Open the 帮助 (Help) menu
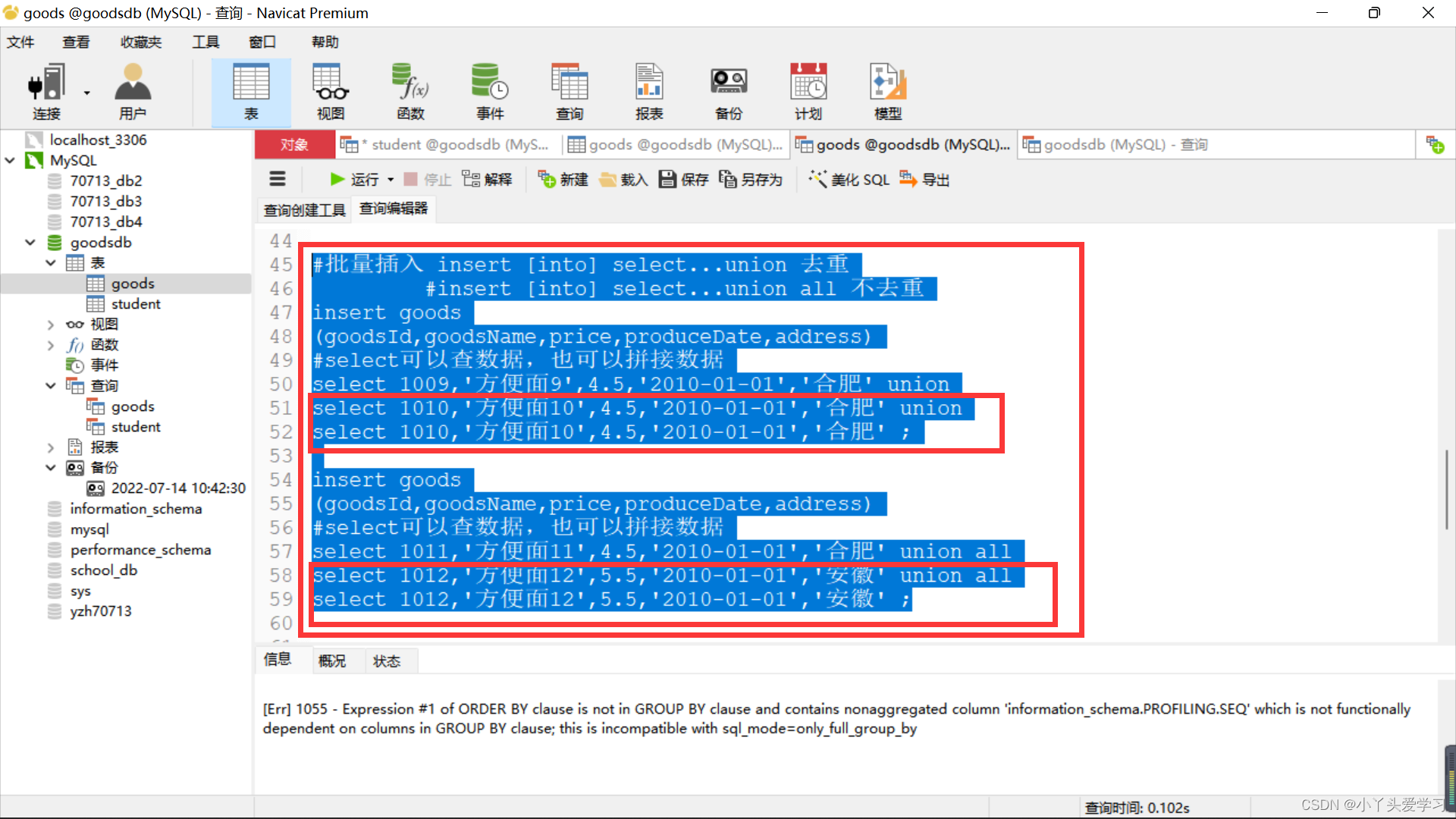Image resolution: width=1456 pixels, height=819 pixels. pos(325,42)
